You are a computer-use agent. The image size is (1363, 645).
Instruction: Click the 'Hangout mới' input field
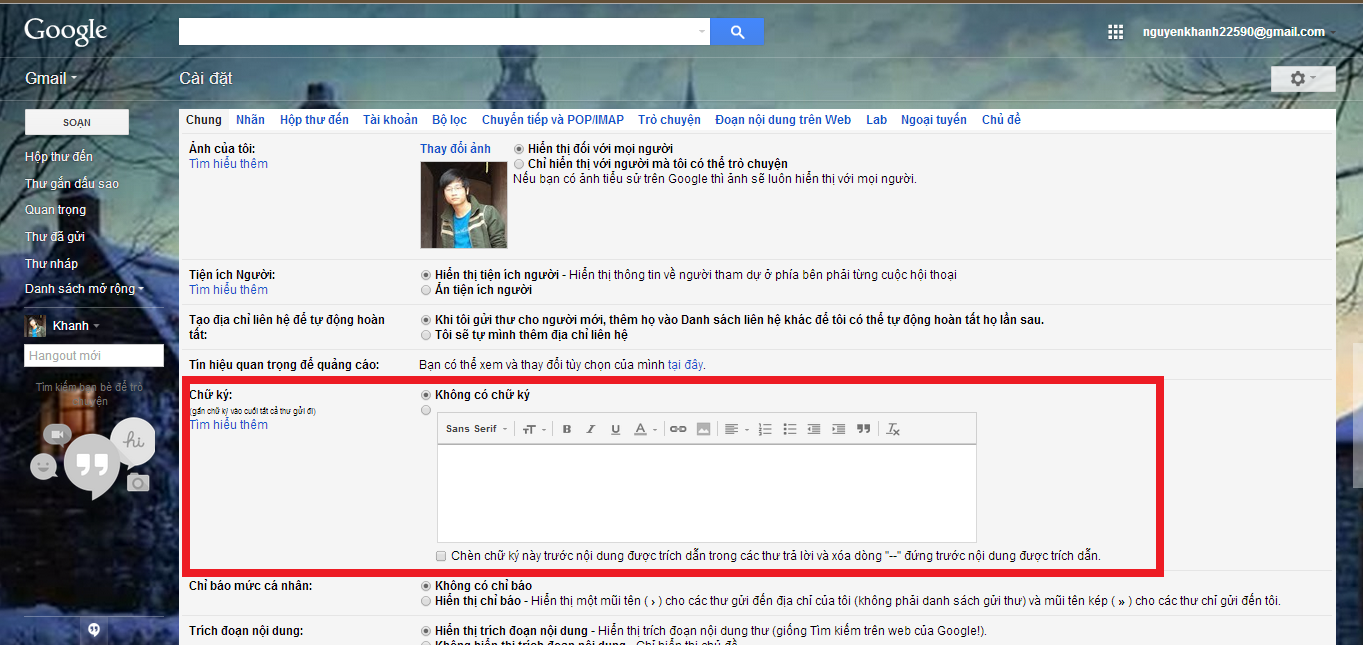(x=94, y=355)
